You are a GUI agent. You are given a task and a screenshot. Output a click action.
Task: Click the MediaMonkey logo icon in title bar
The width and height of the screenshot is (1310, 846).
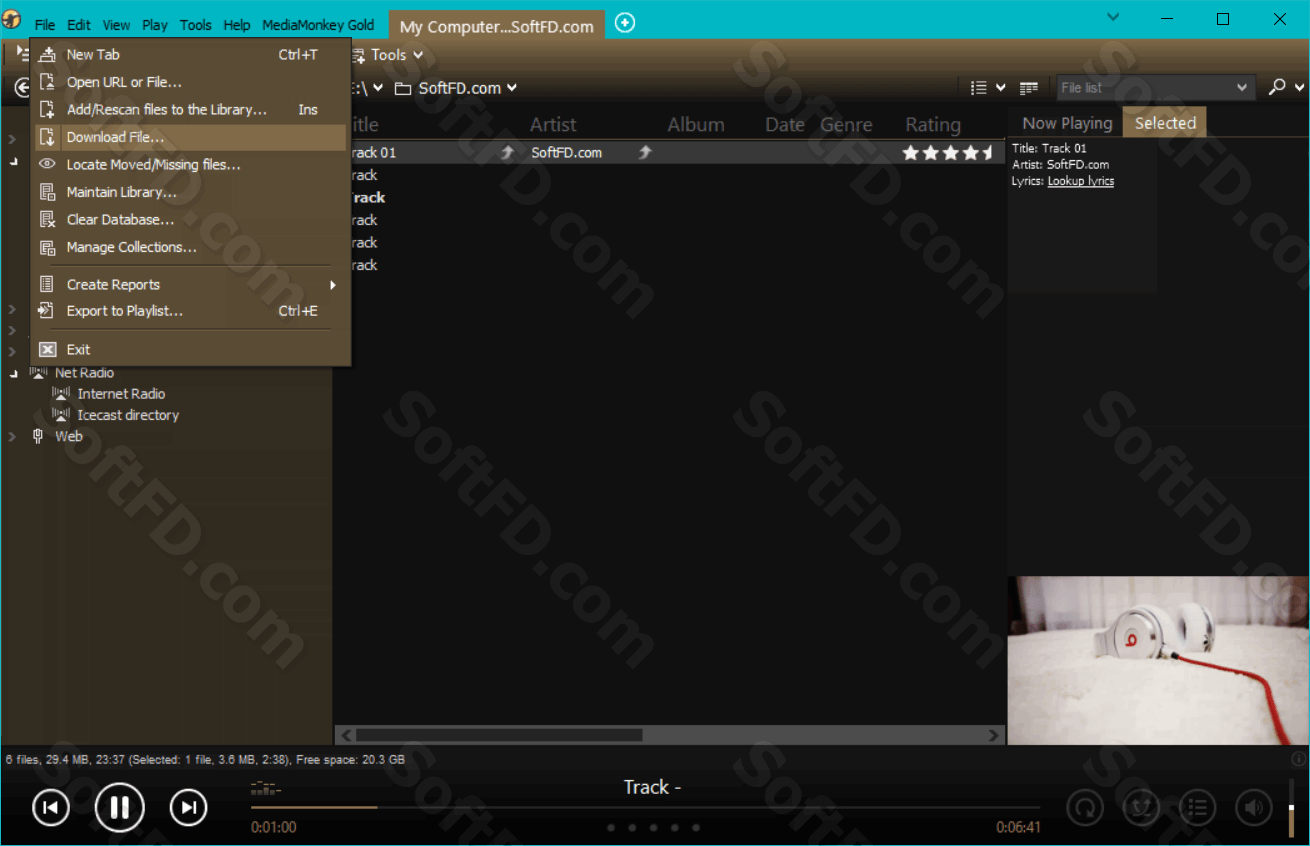(x=12, y=20)
